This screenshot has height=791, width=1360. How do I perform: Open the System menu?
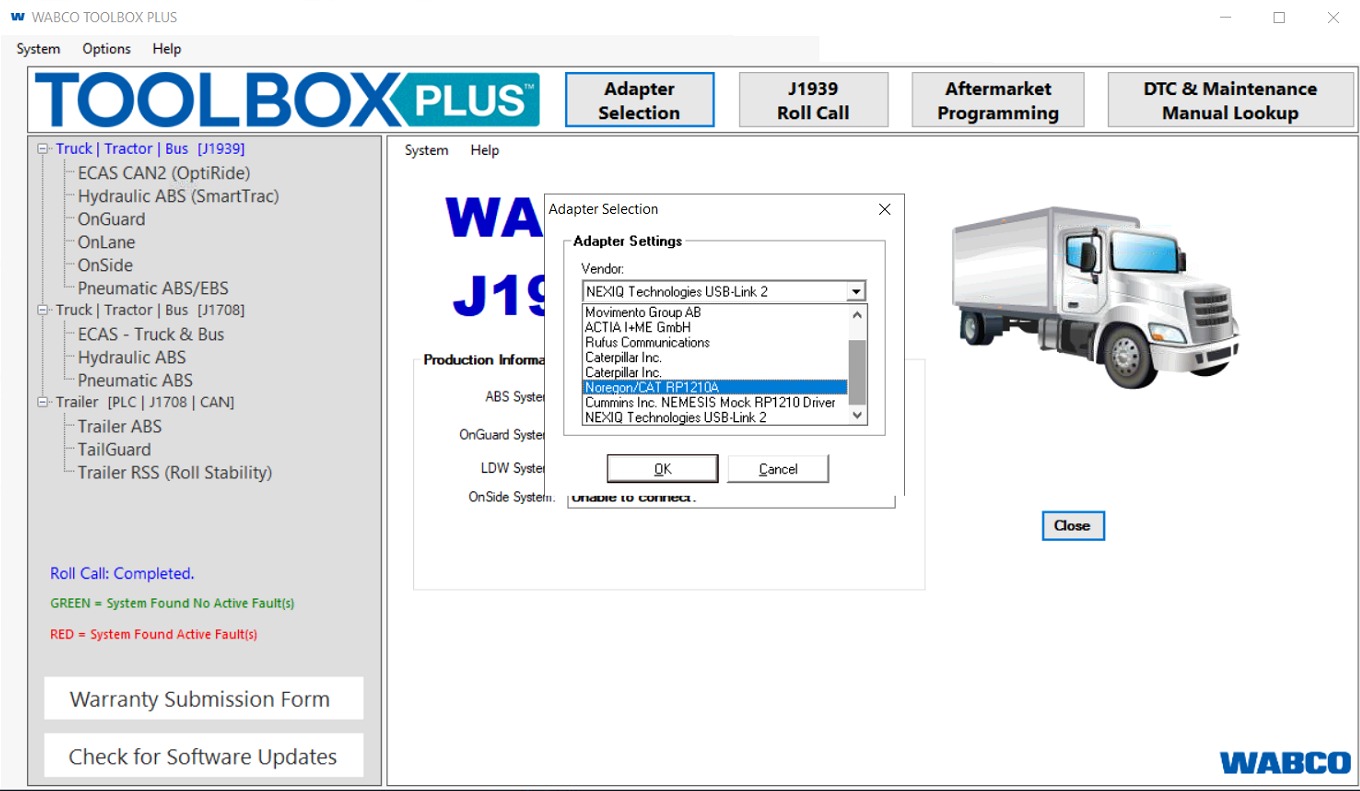[x=37, y=48]
